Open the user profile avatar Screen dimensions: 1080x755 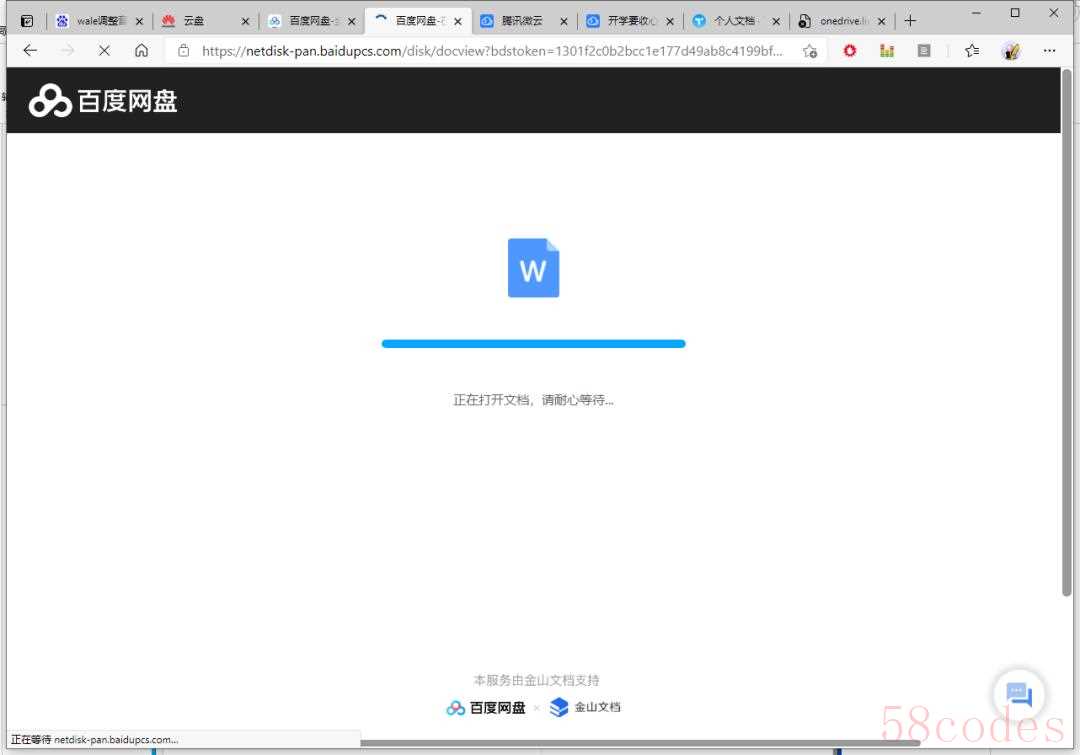tap(1010, 50)
